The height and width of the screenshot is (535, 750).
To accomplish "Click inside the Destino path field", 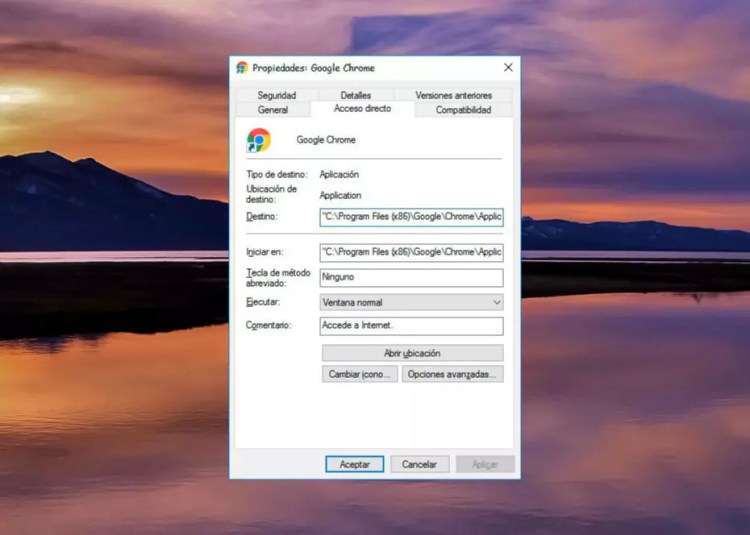I will pos(411,216).
